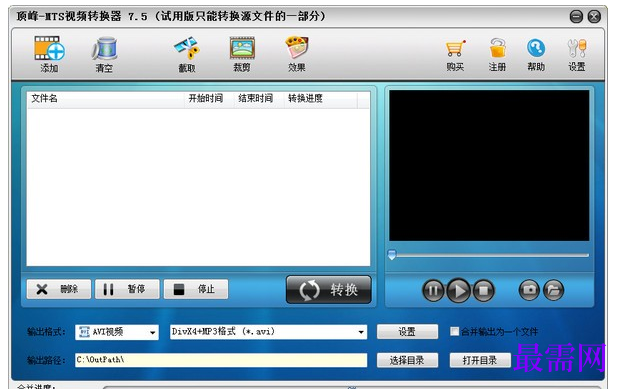Click the black video preview area

coord(489,165)
